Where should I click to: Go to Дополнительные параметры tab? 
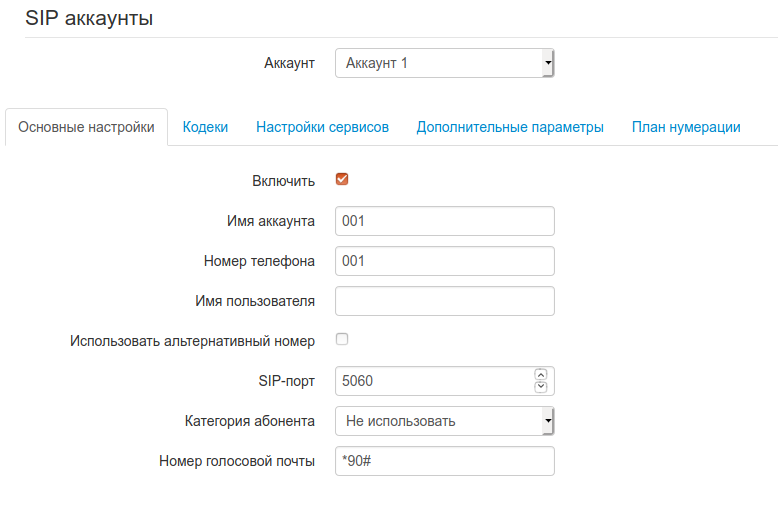tap(510, 127)
